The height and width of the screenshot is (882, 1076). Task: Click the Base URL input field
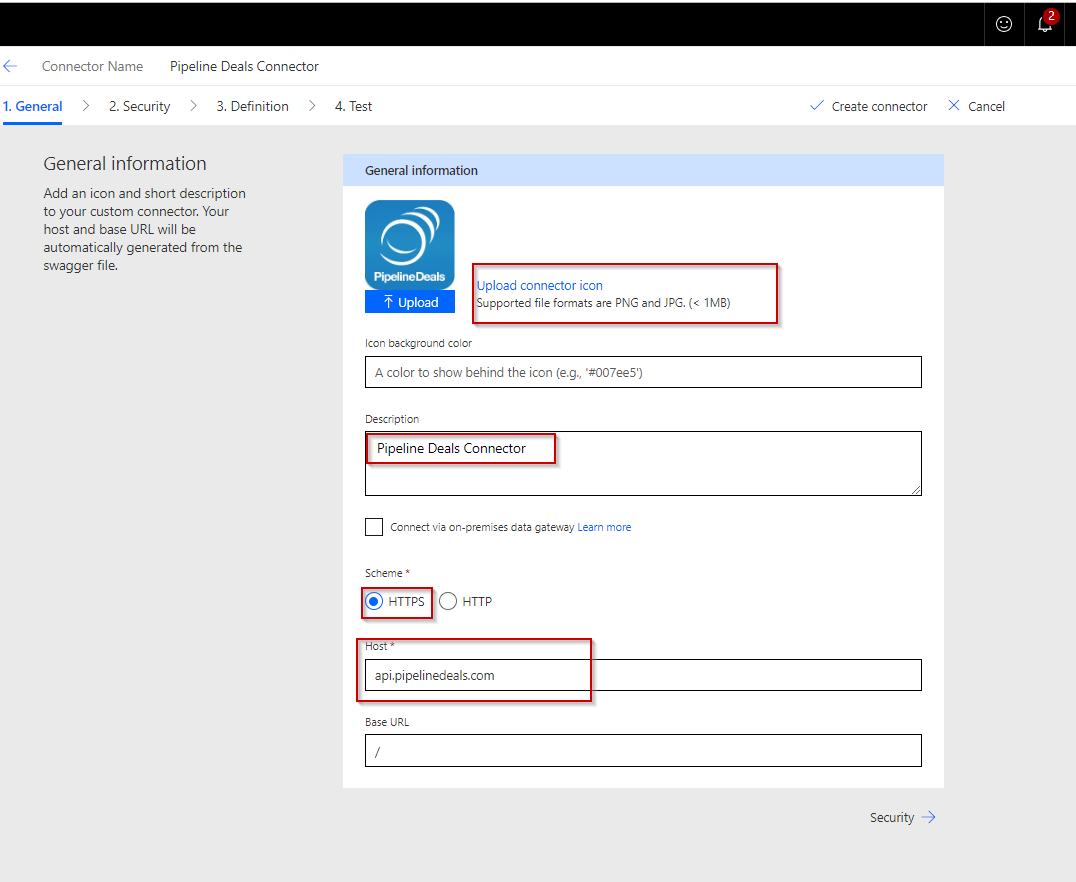[x=642, y=751]
